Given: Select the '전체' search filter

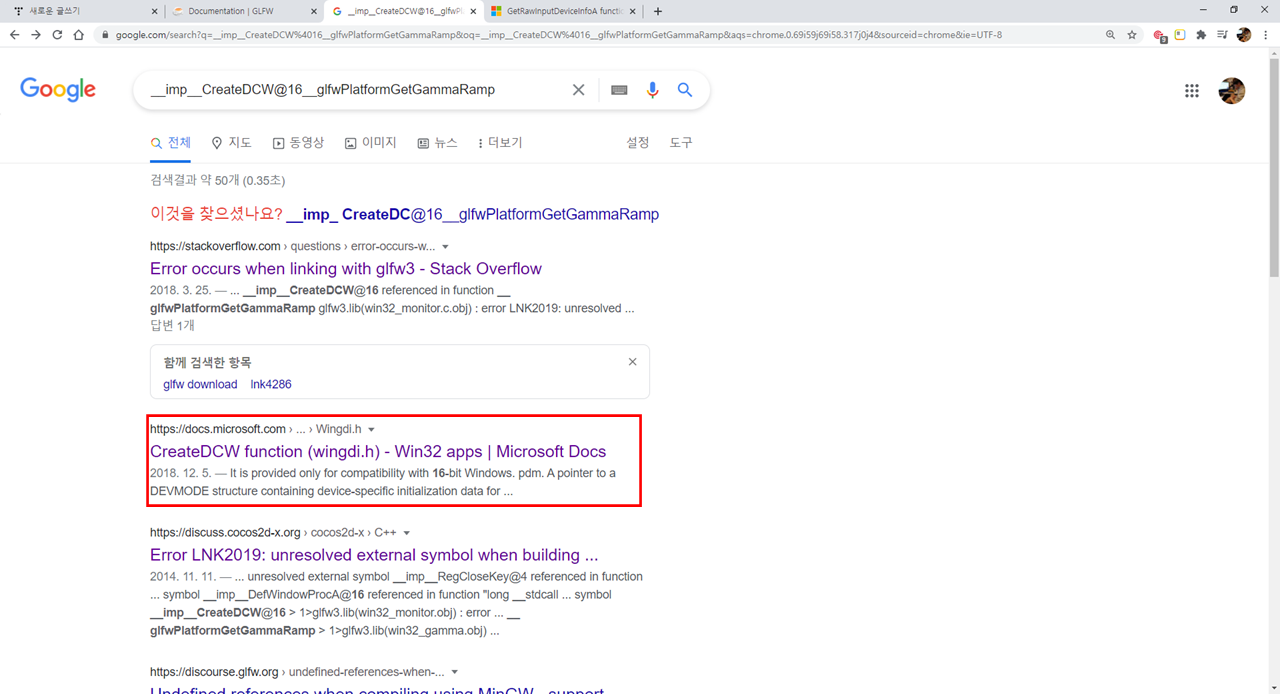Looking at the screenshot, I should coord(171,143).
